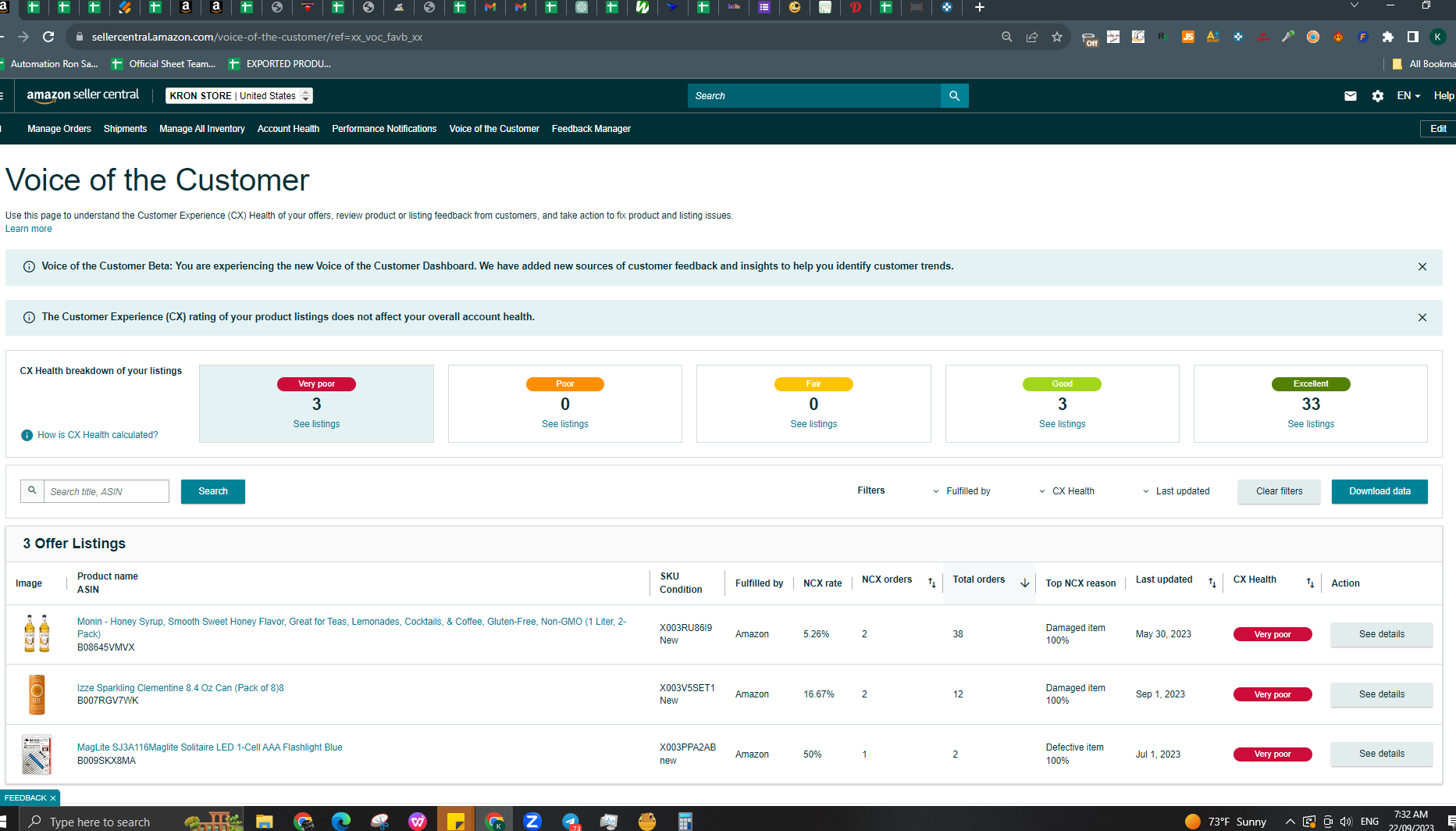Open the Chrome profile avatar K
Viewport: 1456px width, 831px height.
click(1437, 37)
